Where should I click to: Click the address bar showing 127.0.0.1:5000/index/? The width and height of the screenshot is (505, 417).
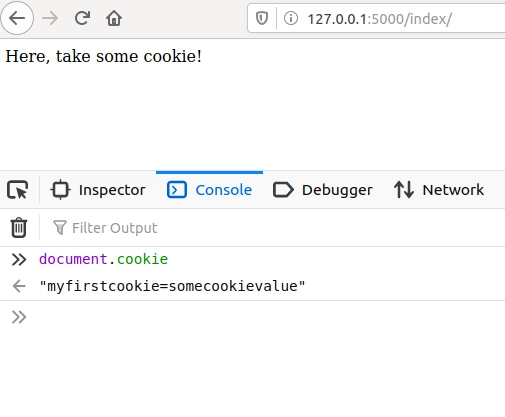(x=379, y=19)
